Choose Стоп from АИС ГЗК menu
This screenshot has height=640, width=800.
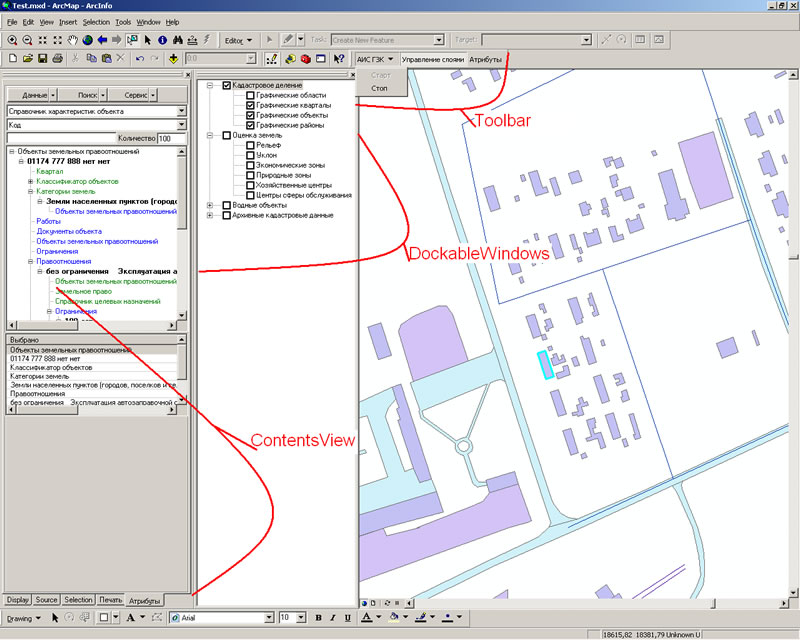click(380, 88)
